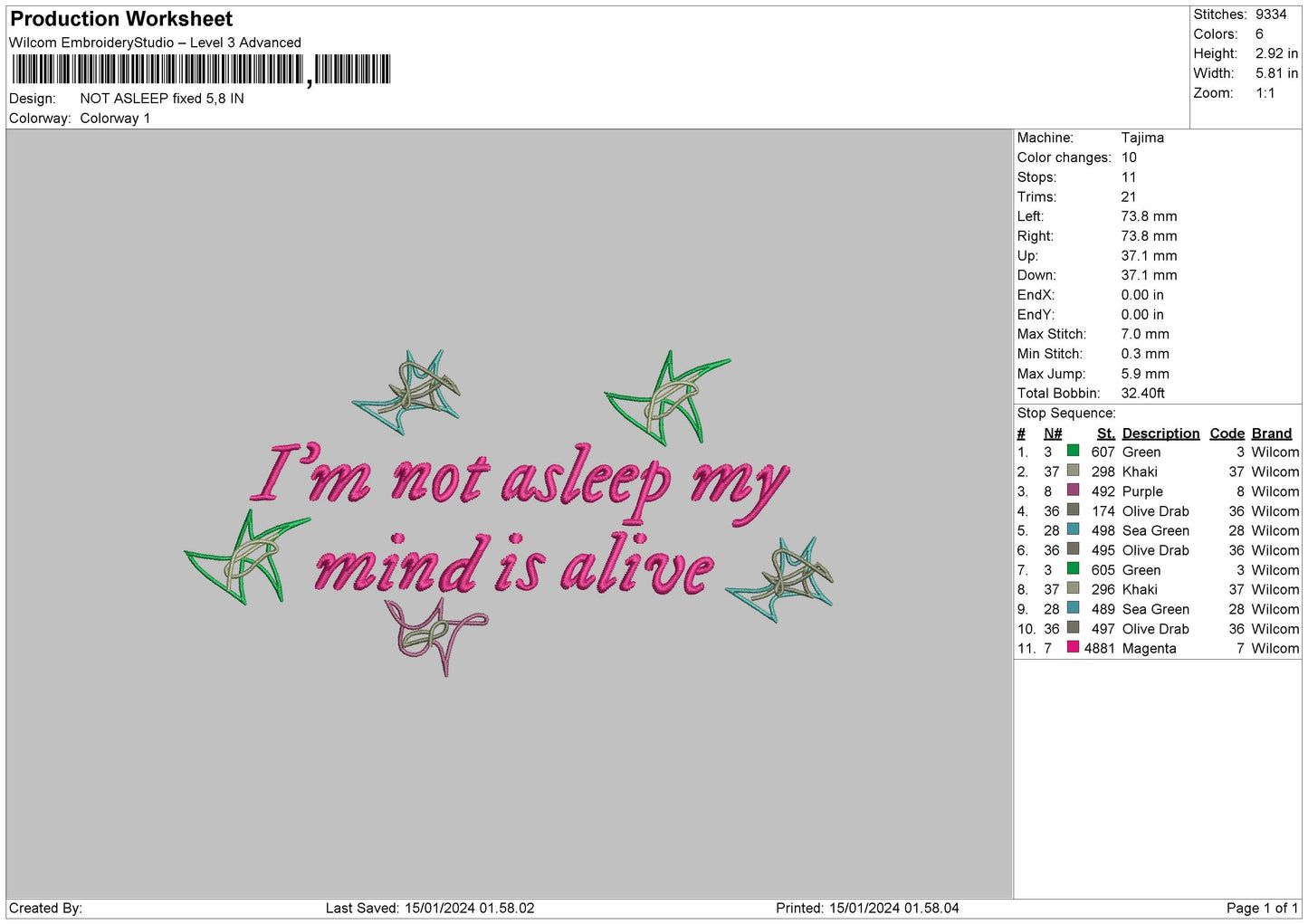This screenshot has height=924, width=1308.
Task: Click the Width value '5.81 in'
Action: (x=1276, y=73)
